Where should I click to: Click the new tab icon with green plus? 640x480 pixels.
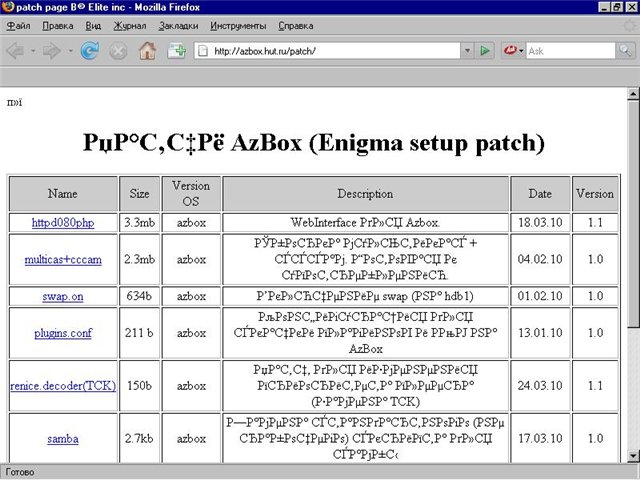177,51
